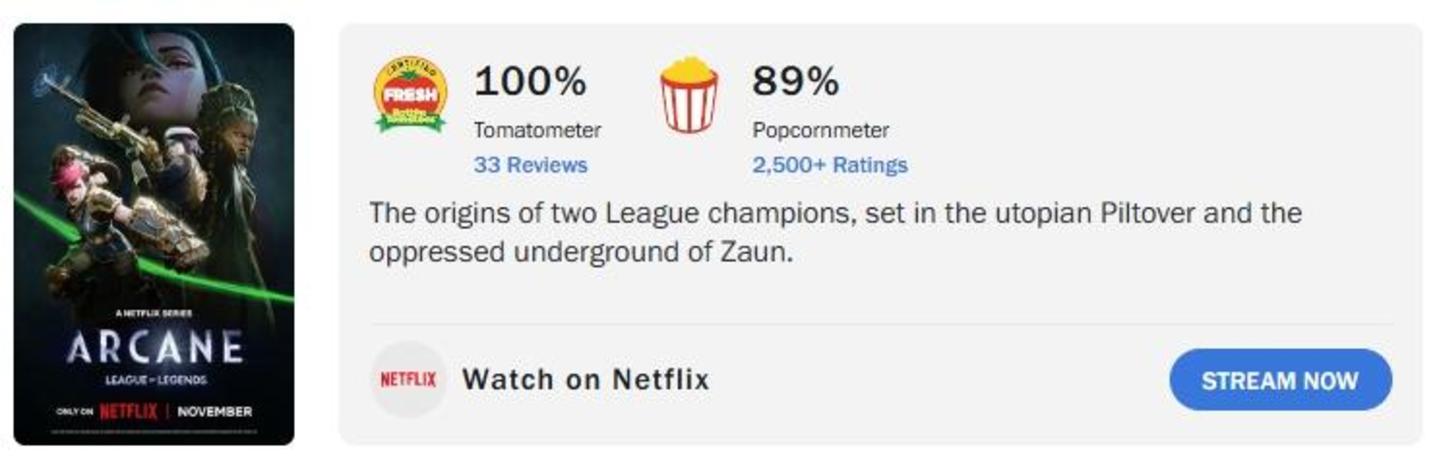Select the Tomatometer label
Screen dimensions: 1437x459
(537, 130)
